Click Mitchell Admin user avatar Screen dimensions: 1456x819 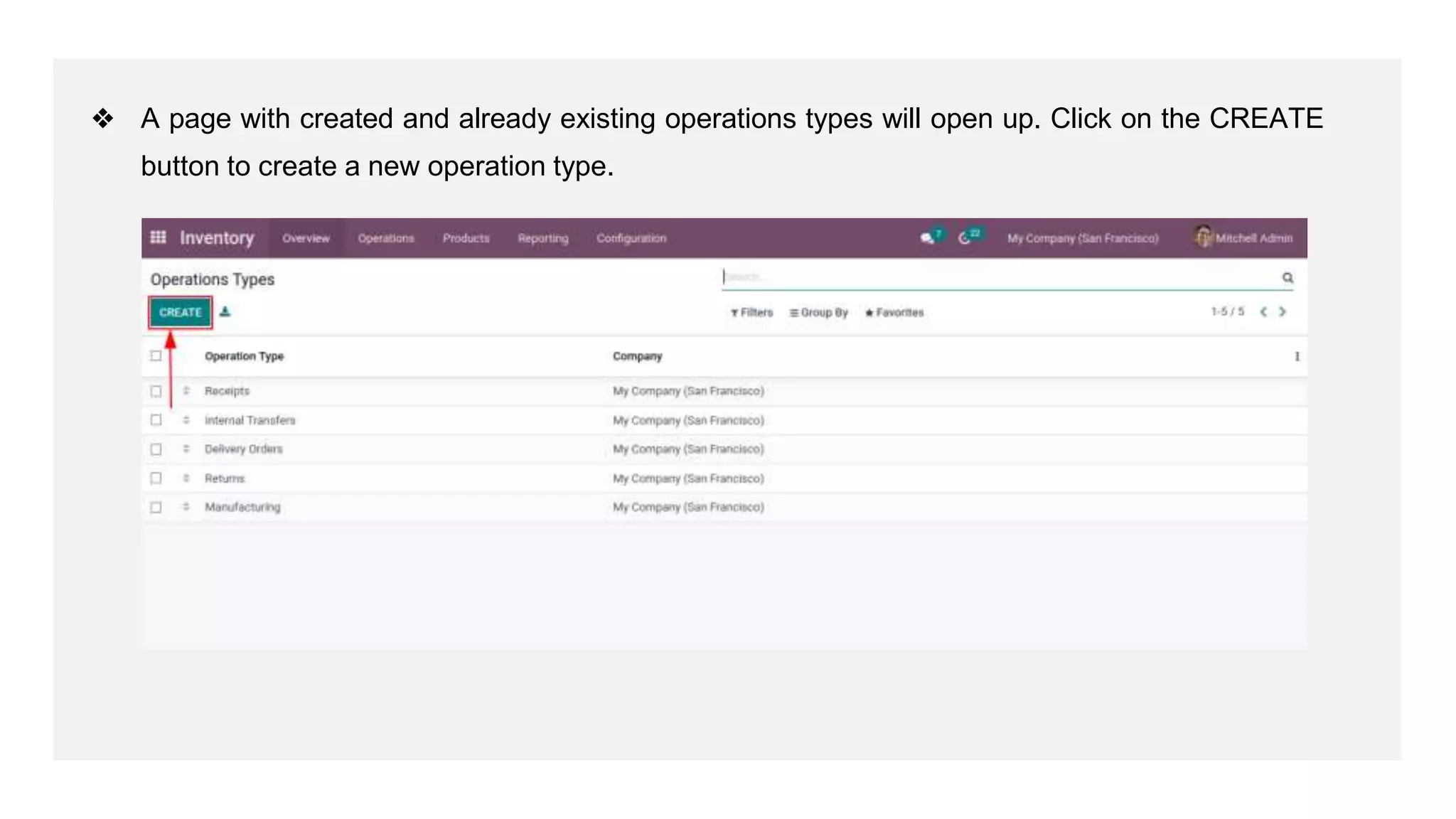coord(1202,236)
